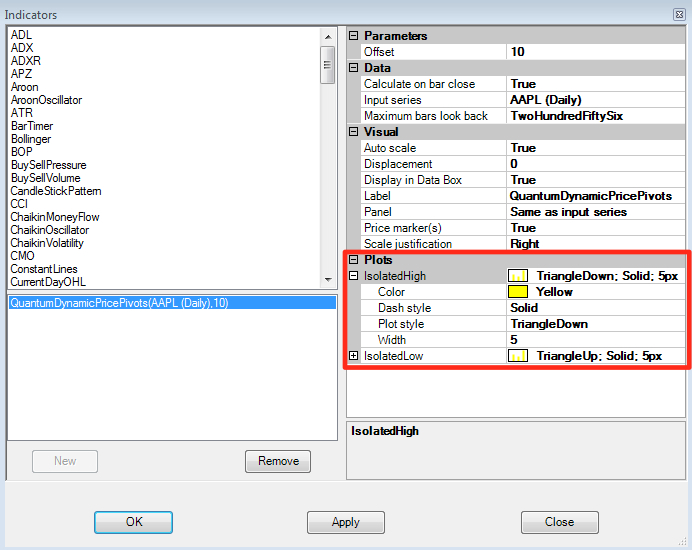The image size is (692, 550).
Task: Select the IsolatedLow plot row label
Action: (x=393, y=356)
